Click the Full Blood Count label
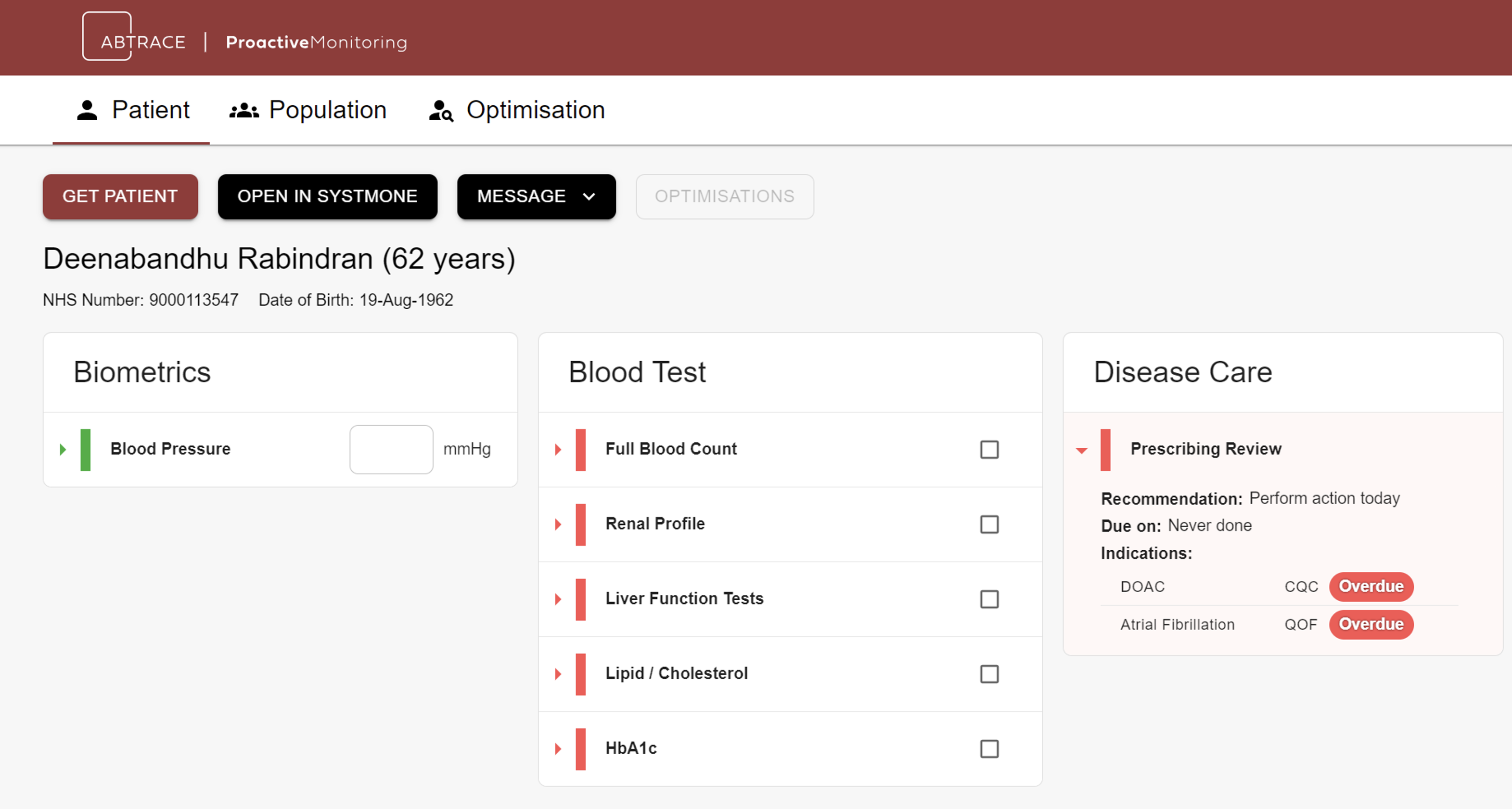1512x809 pixels. pyautogui.click(x=671, y=449)
